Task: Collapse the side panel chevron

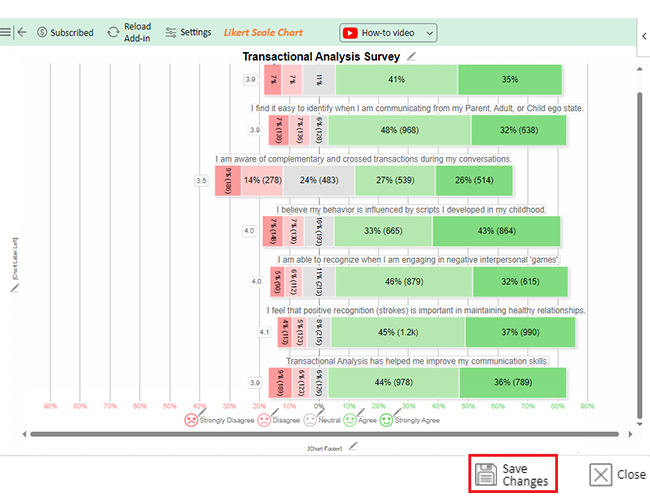Action: (x=644, y=36)
